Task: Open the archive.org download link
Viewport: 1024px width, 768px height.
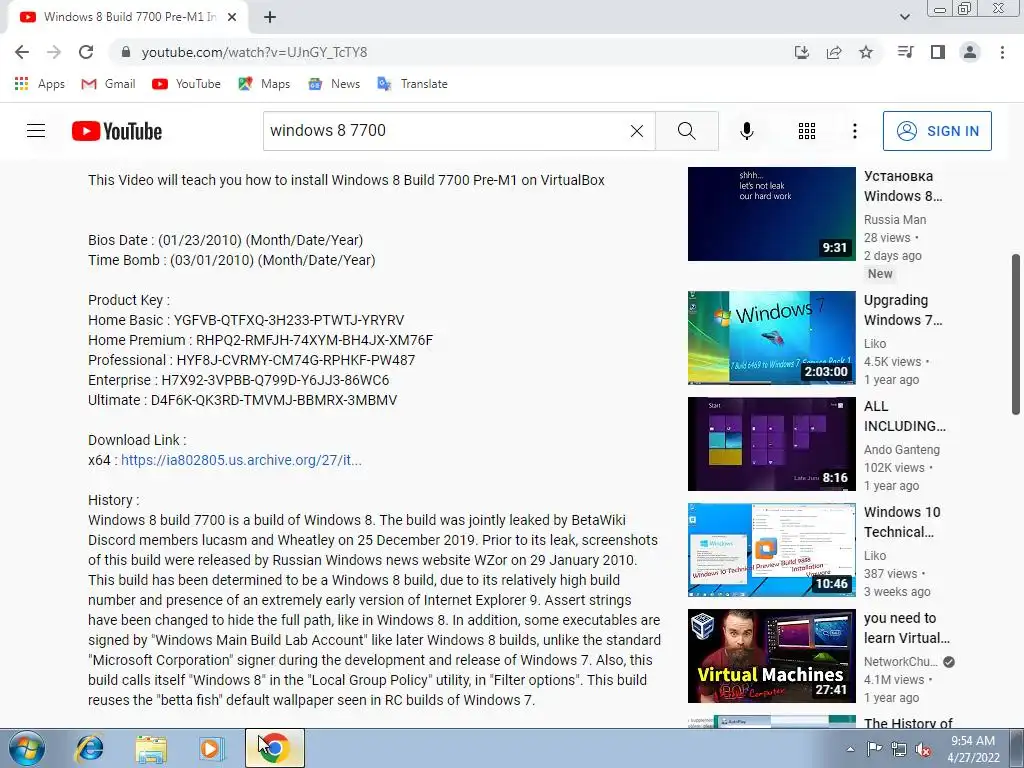Action: (241, 460)
